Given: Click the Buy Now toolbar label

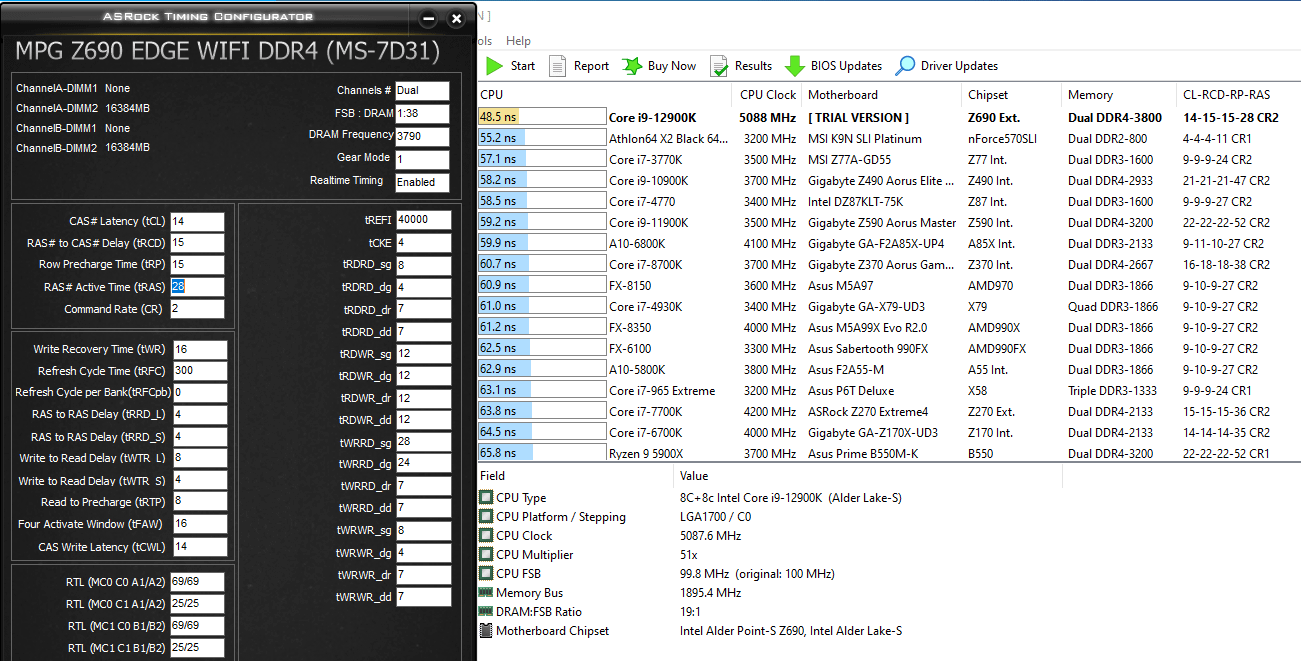Looking at the screenshot, I should (672, 66).
